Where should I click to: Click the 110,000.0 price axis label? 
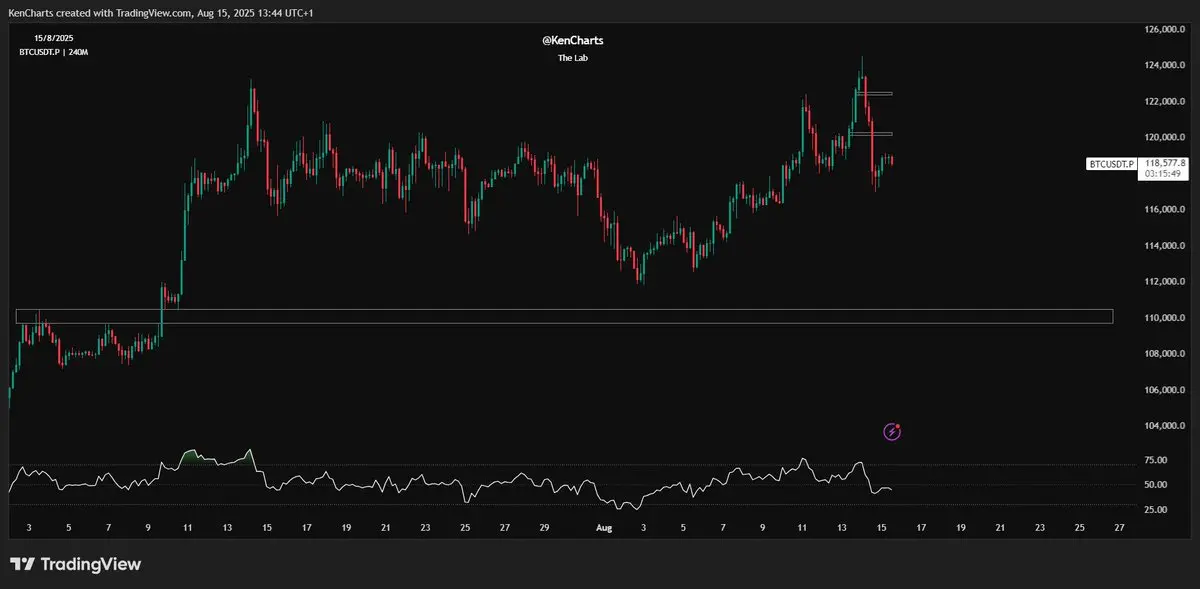tap(1165, 318)
